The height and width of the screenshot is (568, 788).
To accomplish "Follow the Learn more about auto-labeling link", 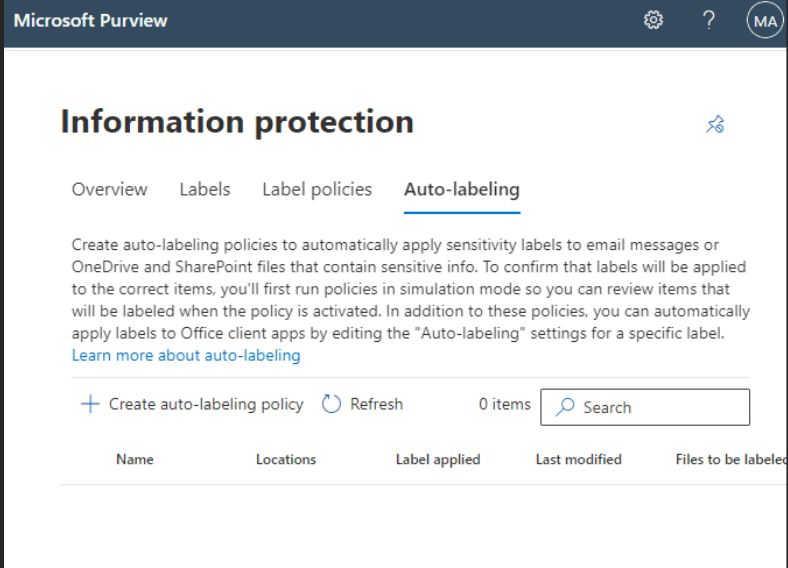I will point(186,355).
